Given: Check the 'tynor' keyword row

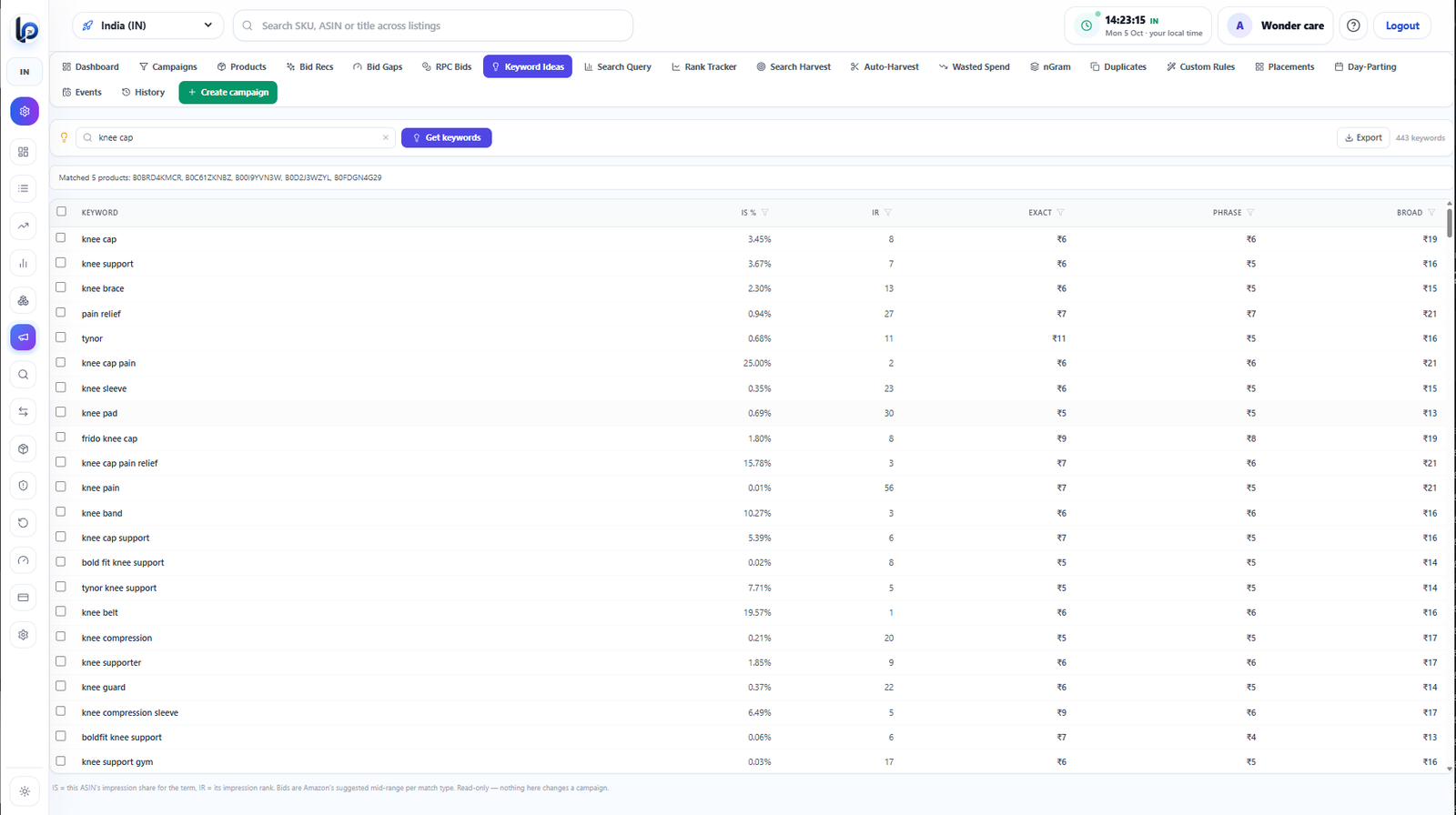Looking at the screenshot, I should coord(61,337).
